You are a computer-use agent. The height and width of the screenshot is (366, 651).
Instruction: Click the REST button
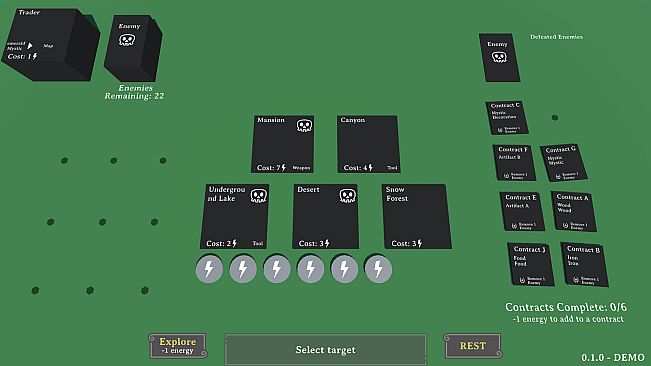click(x=472, y=346)
